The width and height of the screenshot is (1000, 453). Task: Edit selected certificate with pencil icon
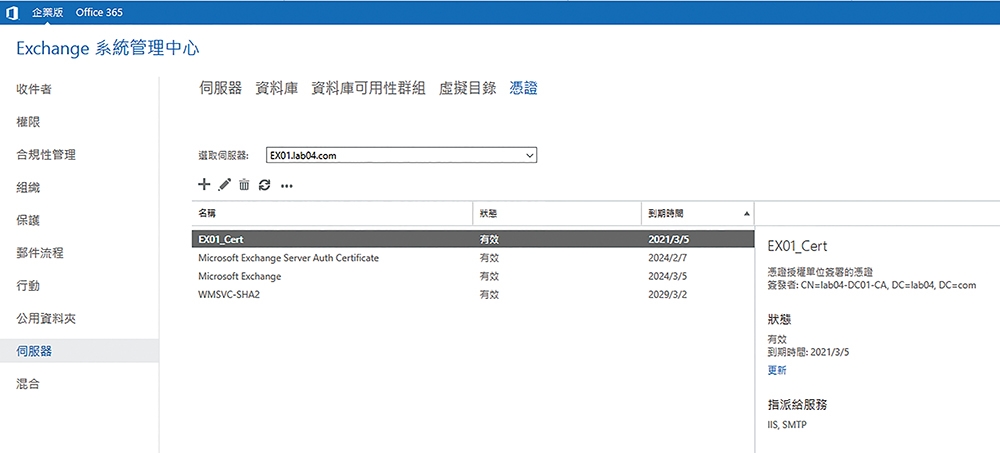point(224,185)
